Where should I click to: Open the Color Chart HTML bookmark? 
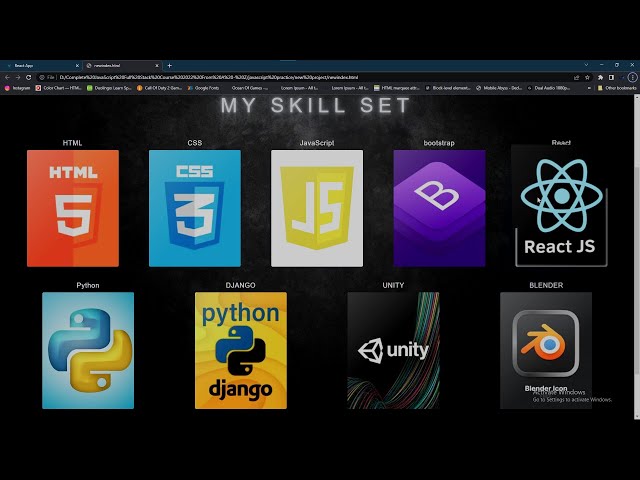(x=58, y=88)
